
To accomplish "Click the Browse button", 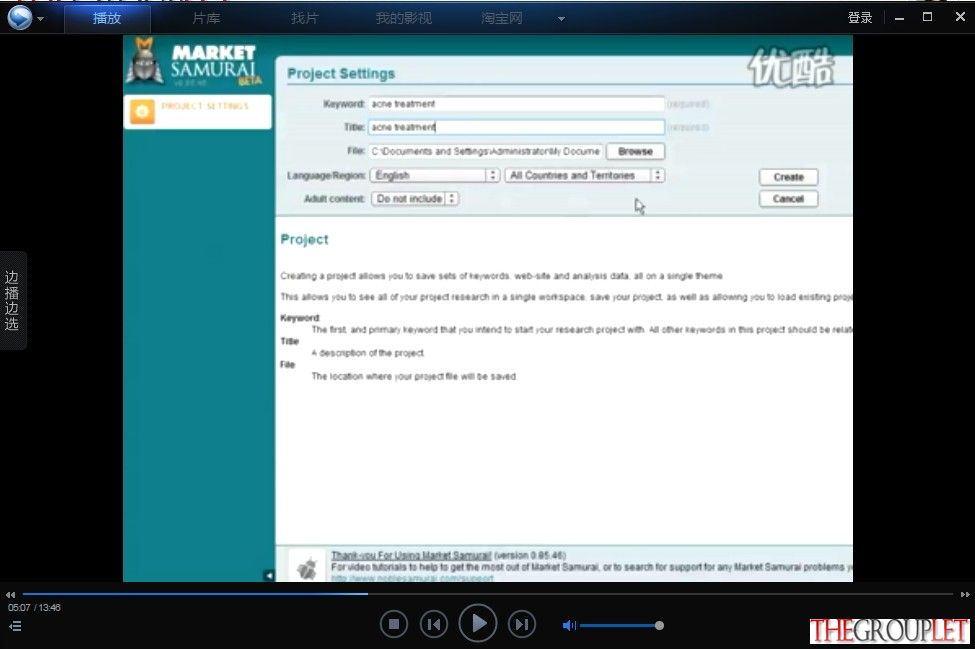I will pyautogui.click(x=635, y=151).
